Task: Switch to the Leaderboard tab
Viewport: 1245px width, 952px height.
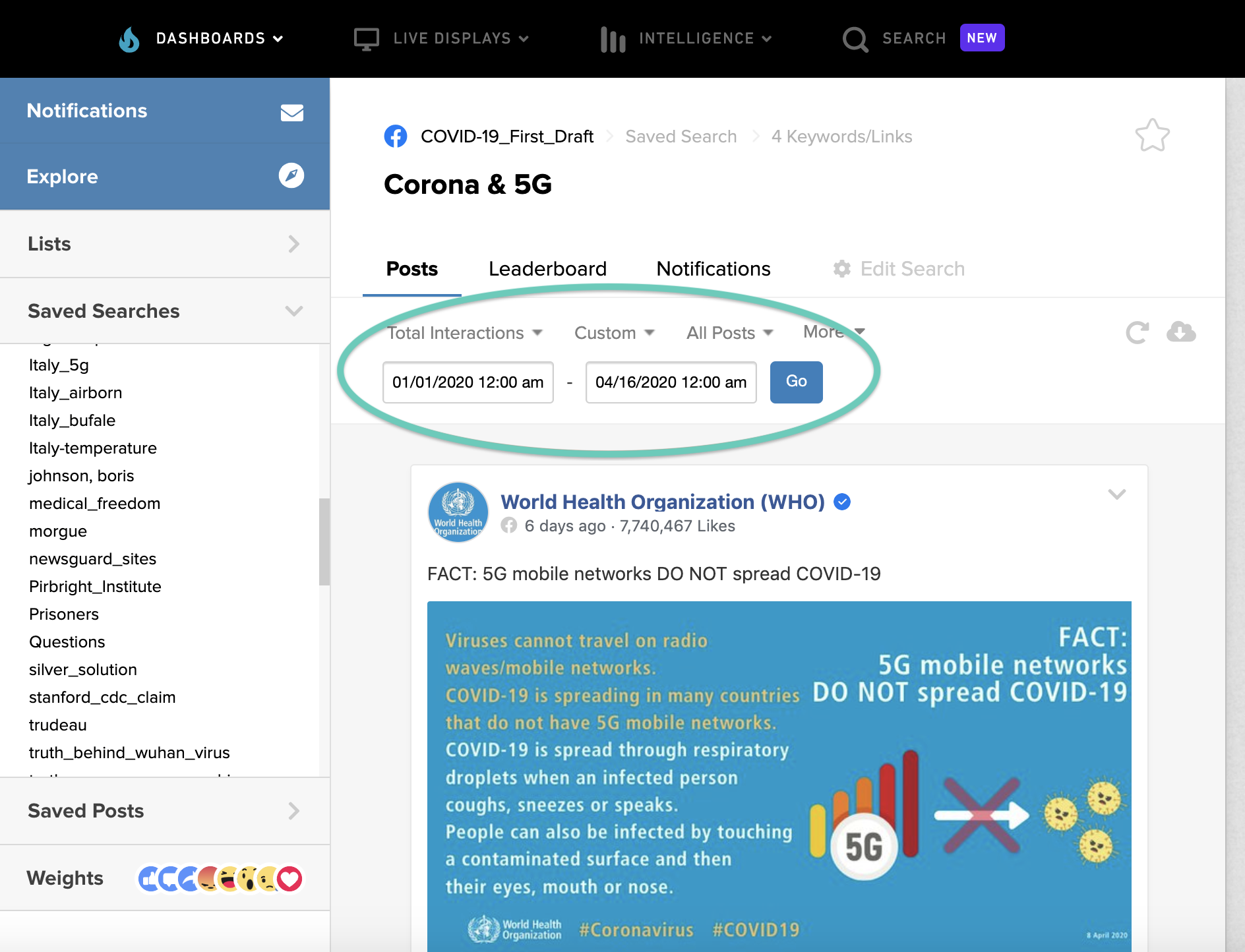Action: click(547, 269)
